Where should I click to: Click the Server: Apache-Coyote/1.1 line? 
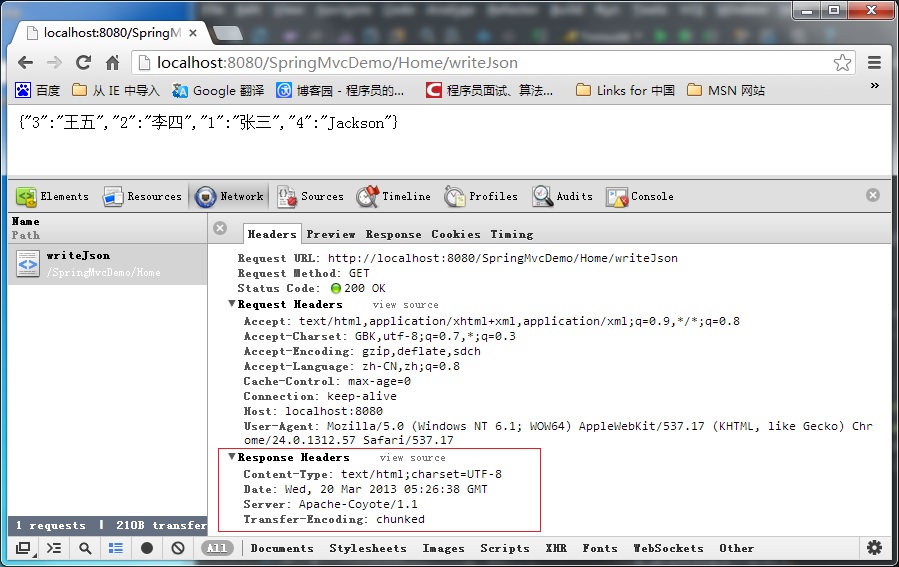pos(330,504)
